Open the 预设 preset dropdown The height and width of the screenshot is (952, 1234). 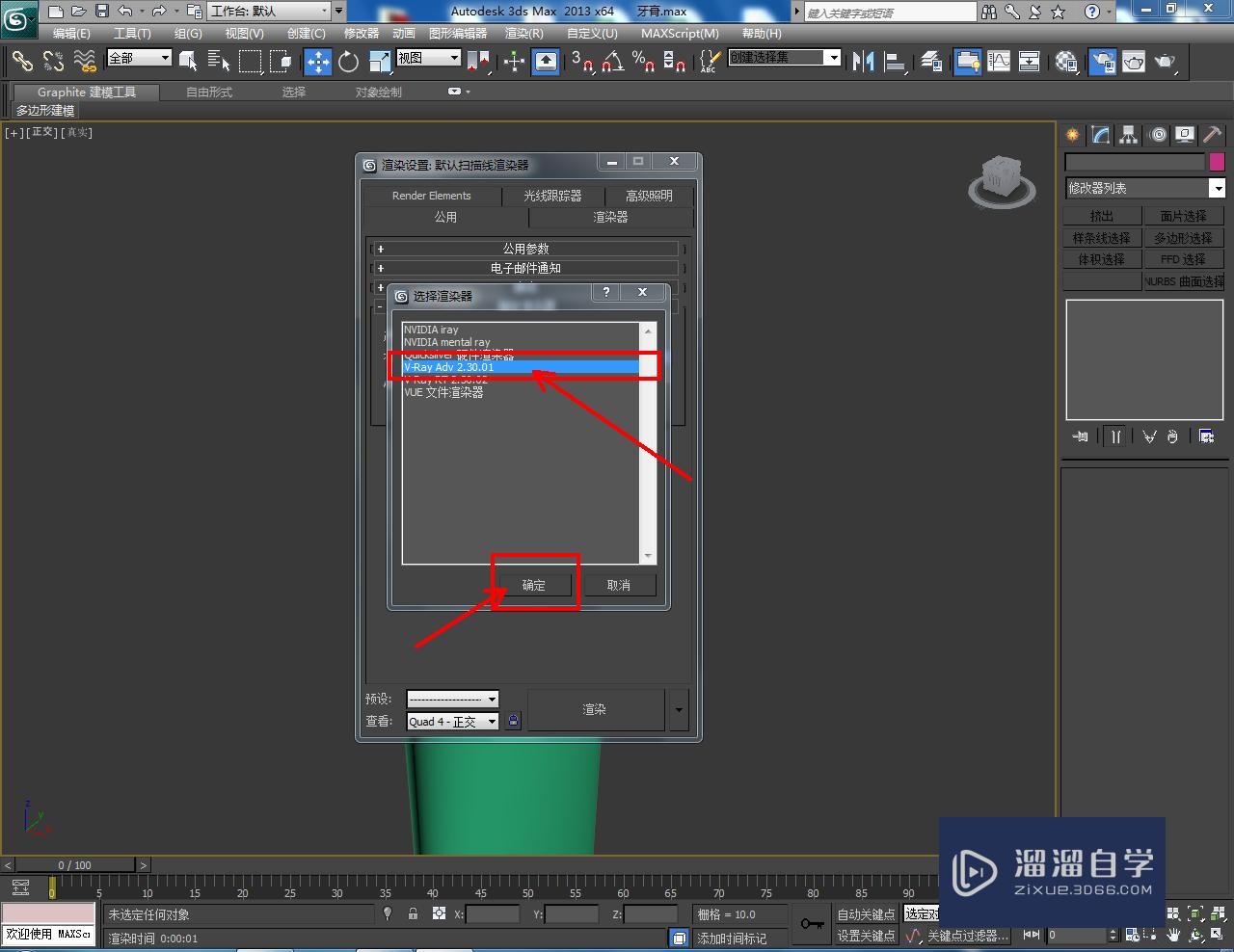(452, 699)
